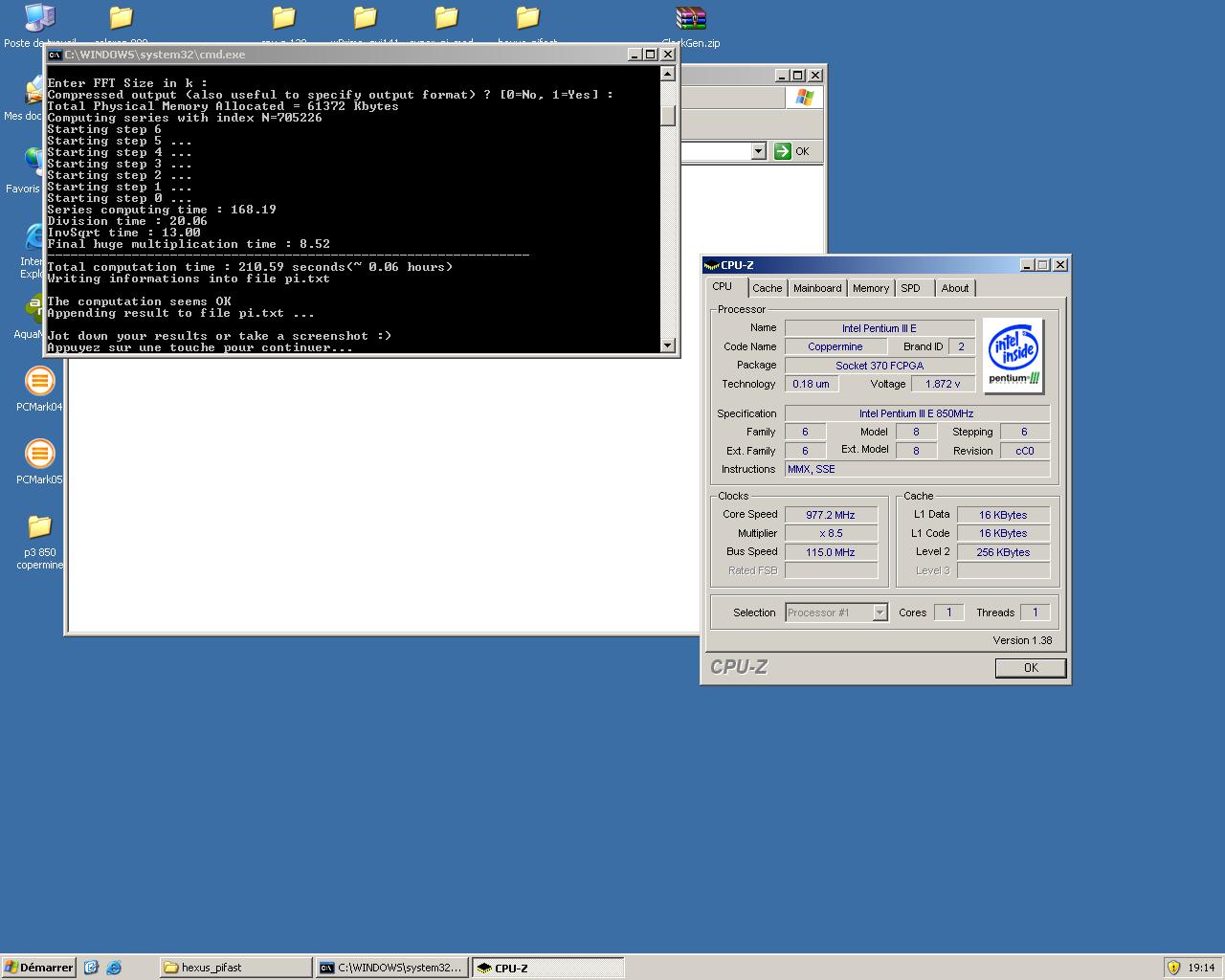
Task: Open the wPrime_gui141 desktop folder
Action: (365, 19)
